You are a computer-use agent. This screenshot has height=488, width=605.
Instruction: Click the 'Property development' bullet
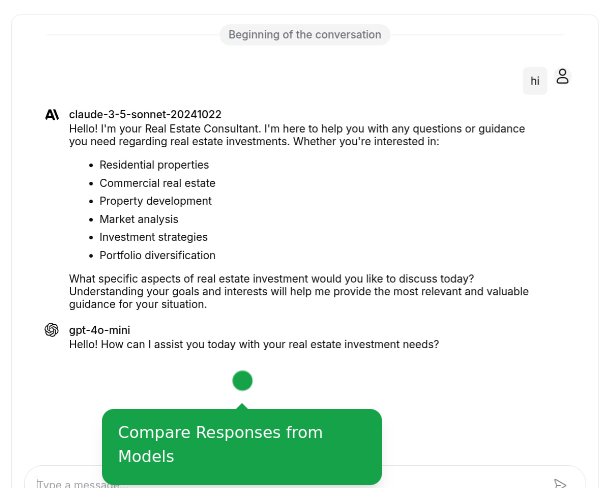(x=155, y=201)
